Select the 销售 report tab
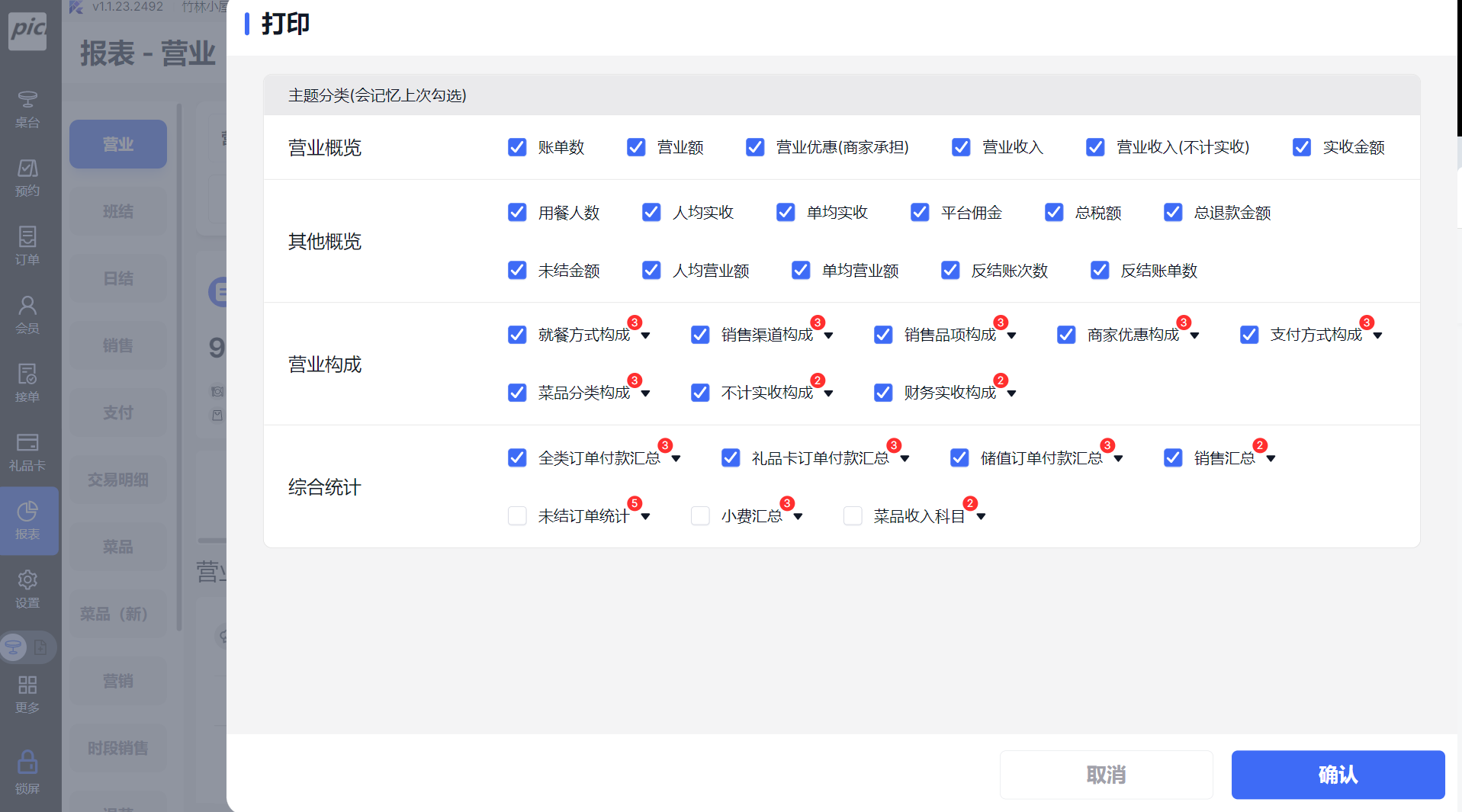The width and height of the screenshot is (1462, 812). point(118,345)
